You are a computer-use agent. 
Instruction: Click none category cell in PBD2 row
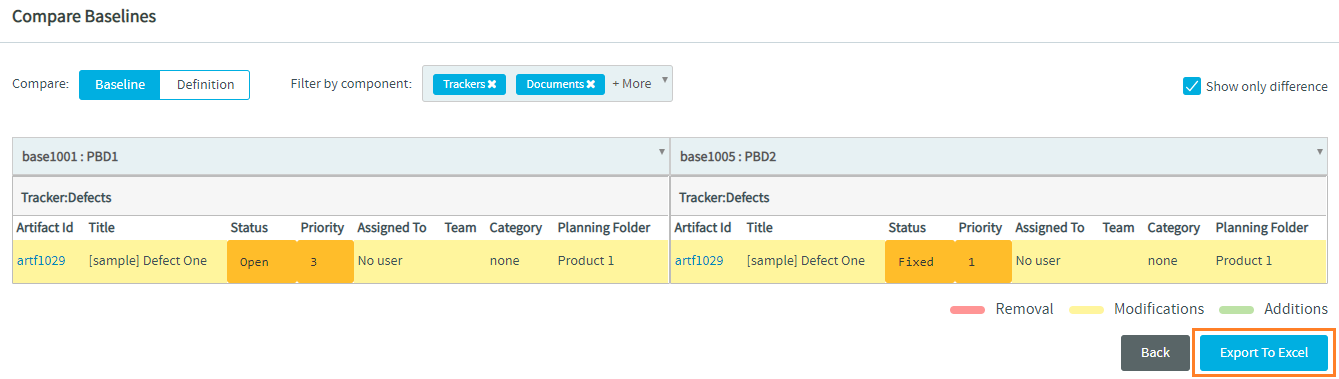pyautogui.click(x=1163, y=261)
